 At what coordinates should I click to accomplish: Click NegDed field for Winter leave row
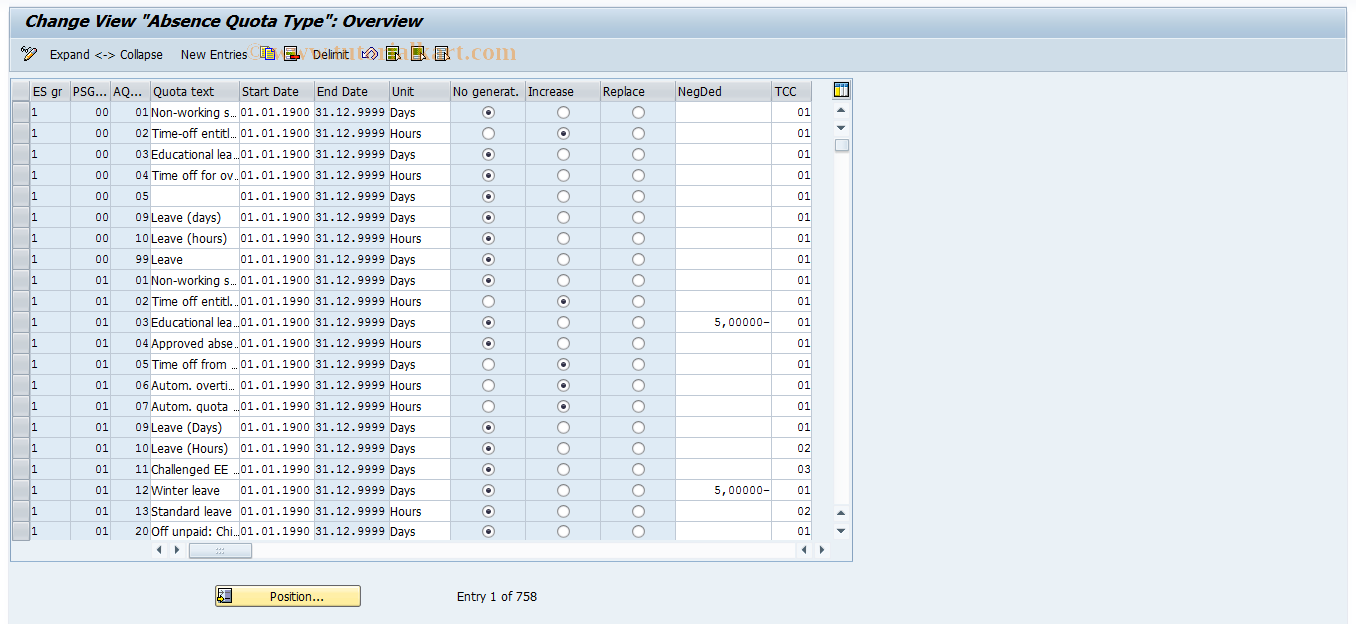[x=723, y=490]
